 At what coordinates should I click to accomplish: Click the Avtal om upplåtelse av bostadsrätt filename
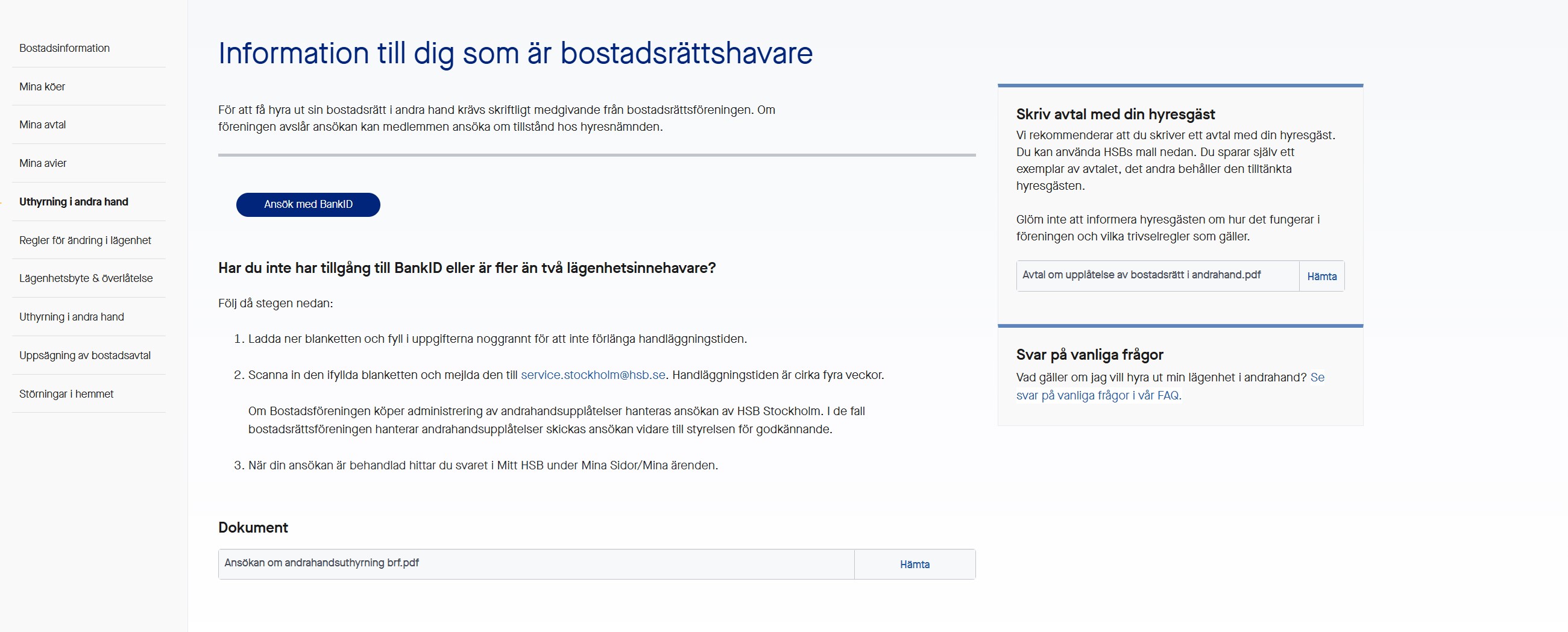click(1141, 275)
